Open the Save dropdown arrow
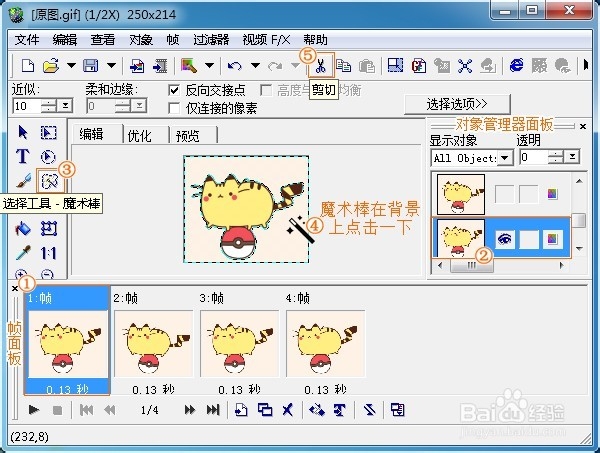Screen dimensions: 600x453 (x=111, y=66)
